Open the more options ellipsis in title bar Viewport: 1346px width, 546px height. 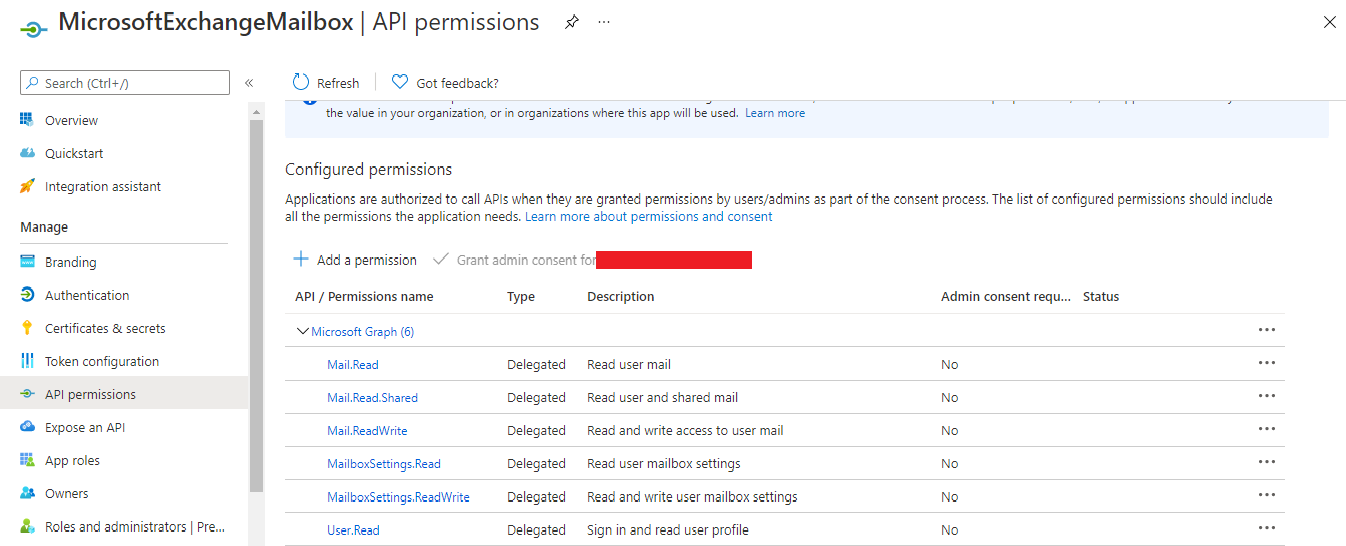pyautogui.click(x=604, y=22)
